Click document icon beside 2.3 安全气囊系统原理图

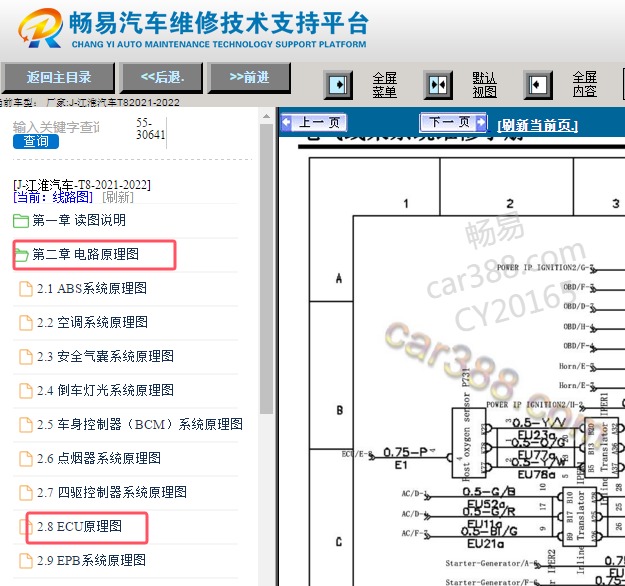pyautogui.click(x=26, y=356)
